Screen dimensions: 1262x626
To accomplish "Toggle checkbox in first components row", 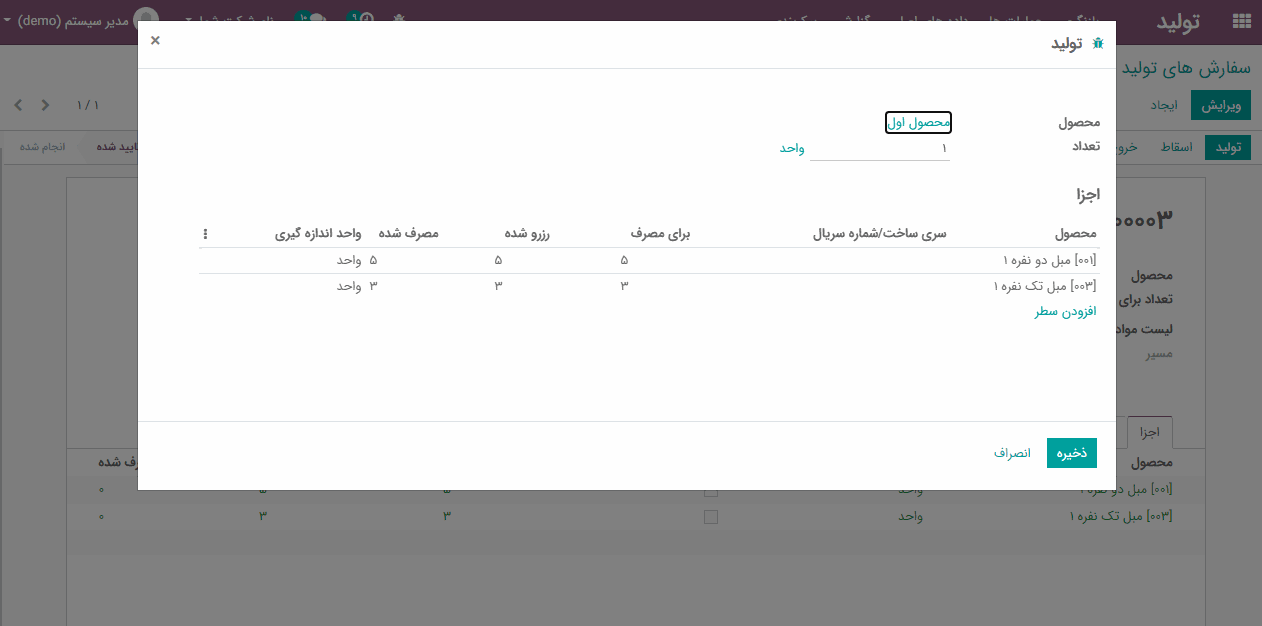I will coord(711,491).
